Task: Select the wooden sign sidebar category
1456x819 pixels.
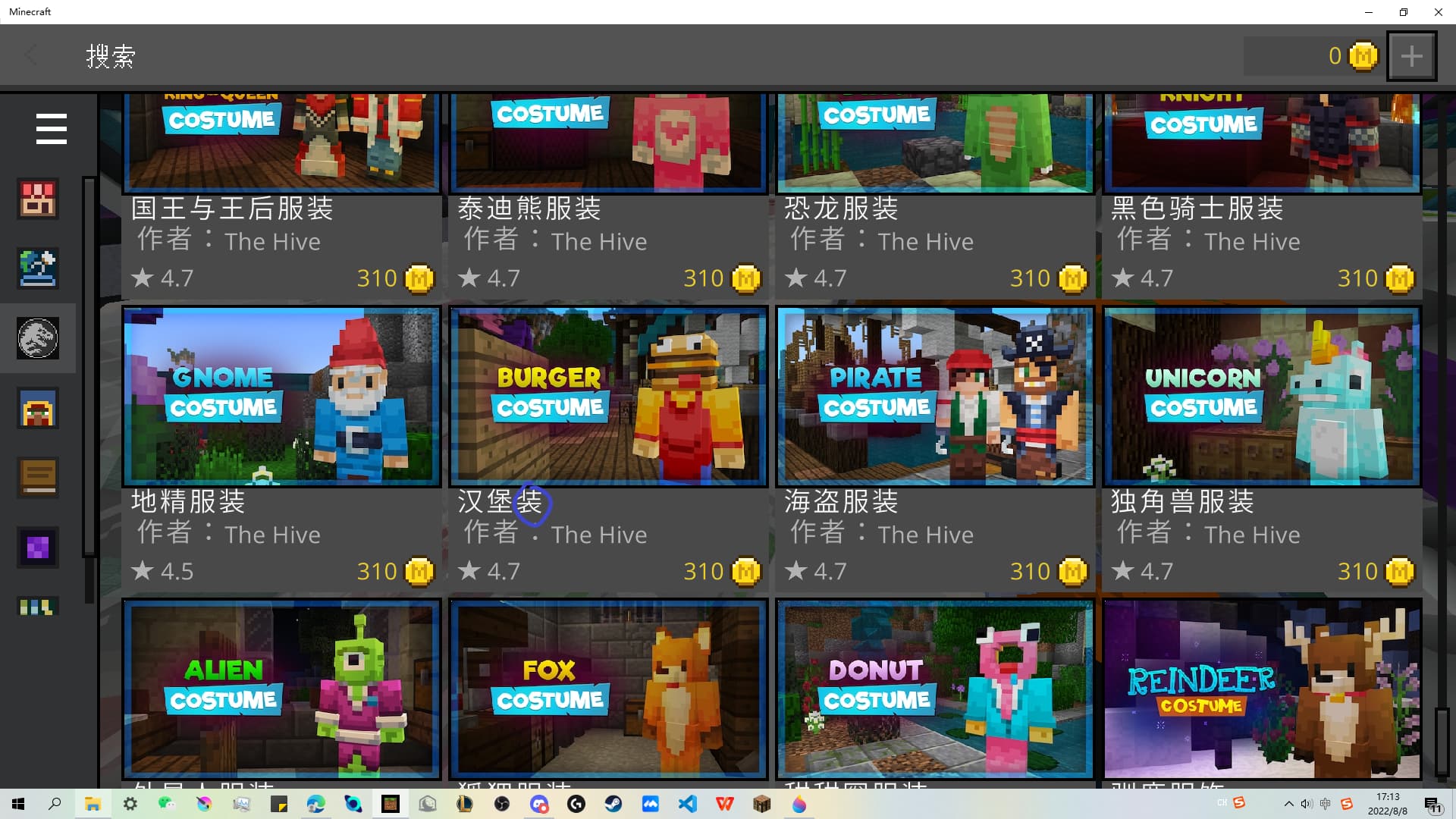Action: (x=38, y=478)
